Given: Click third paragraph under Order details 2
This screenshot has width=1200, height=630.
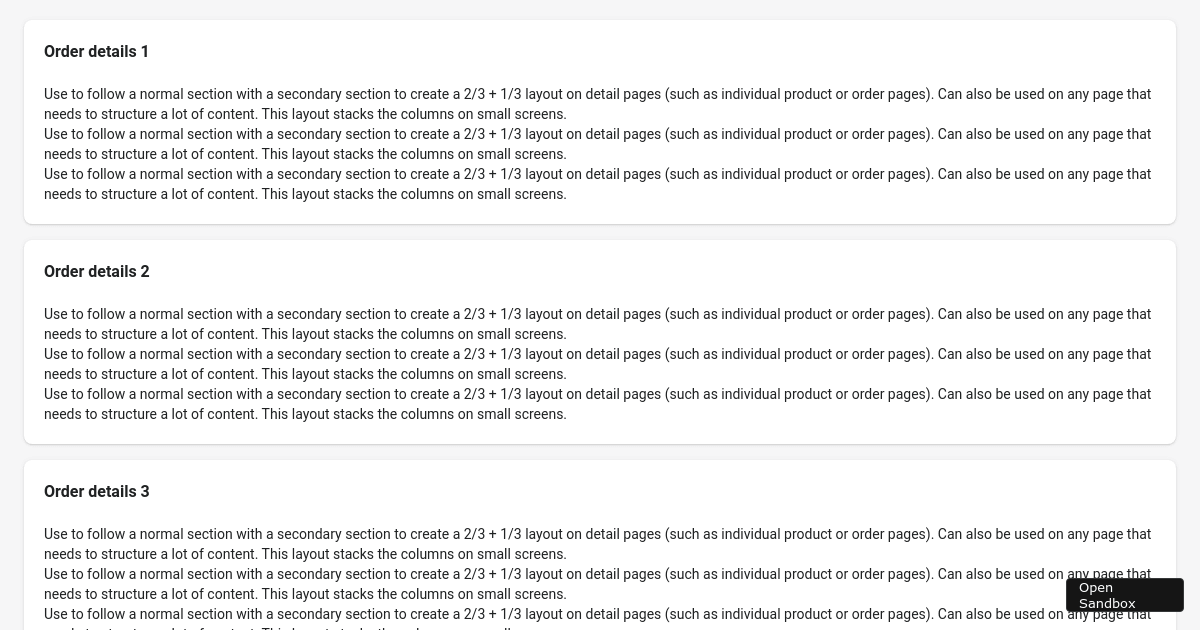Looking at the screenshot, I should pos(597,404).
